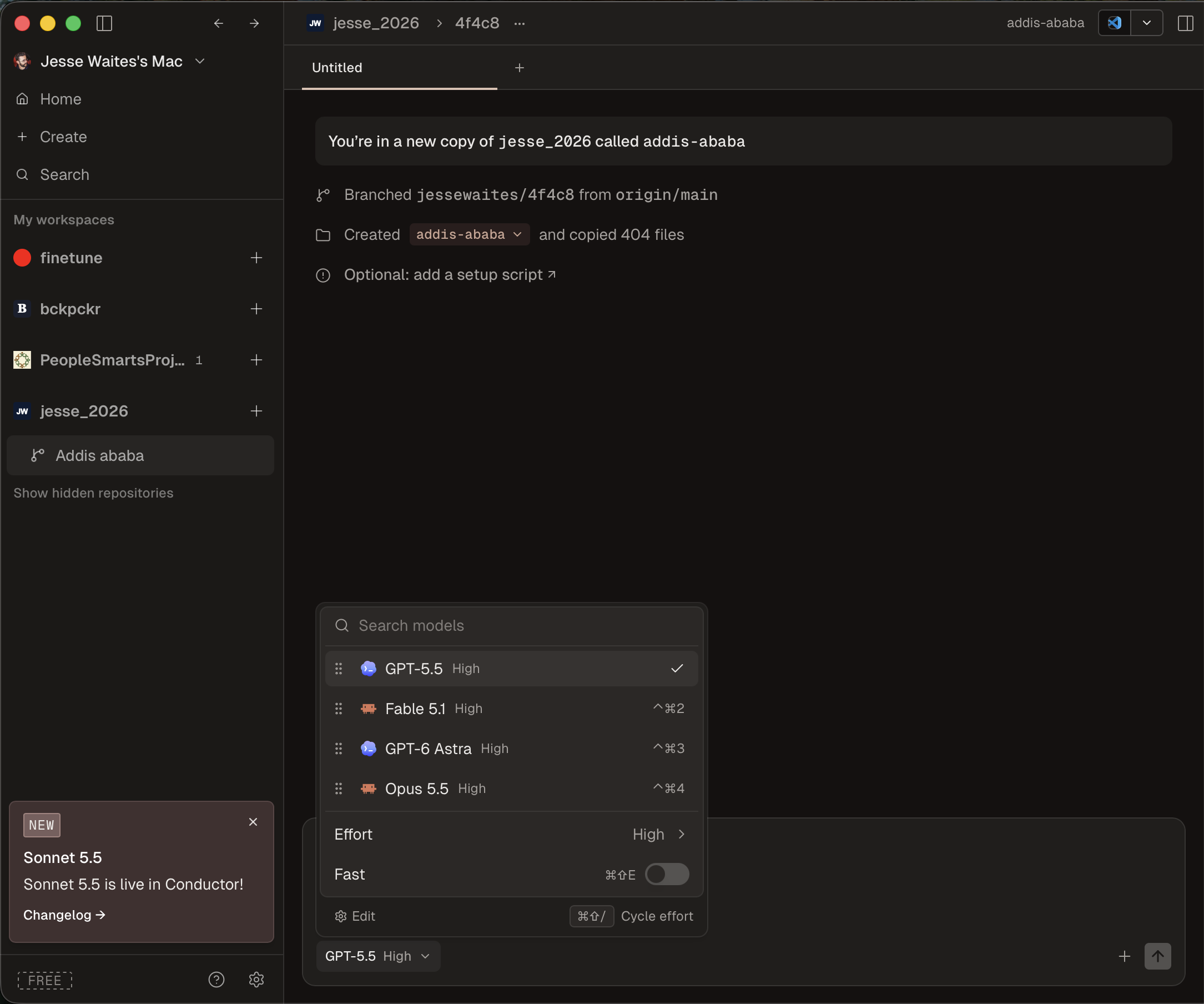
Task: Select the GPT-6 Astra model
Action: click(x=511, y=748)
